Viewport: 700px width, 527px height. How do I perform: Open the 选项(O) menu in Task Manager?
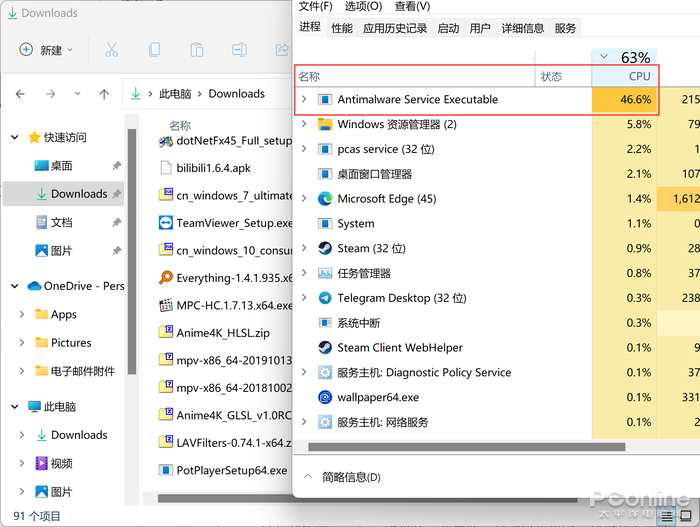coord(363,6)
